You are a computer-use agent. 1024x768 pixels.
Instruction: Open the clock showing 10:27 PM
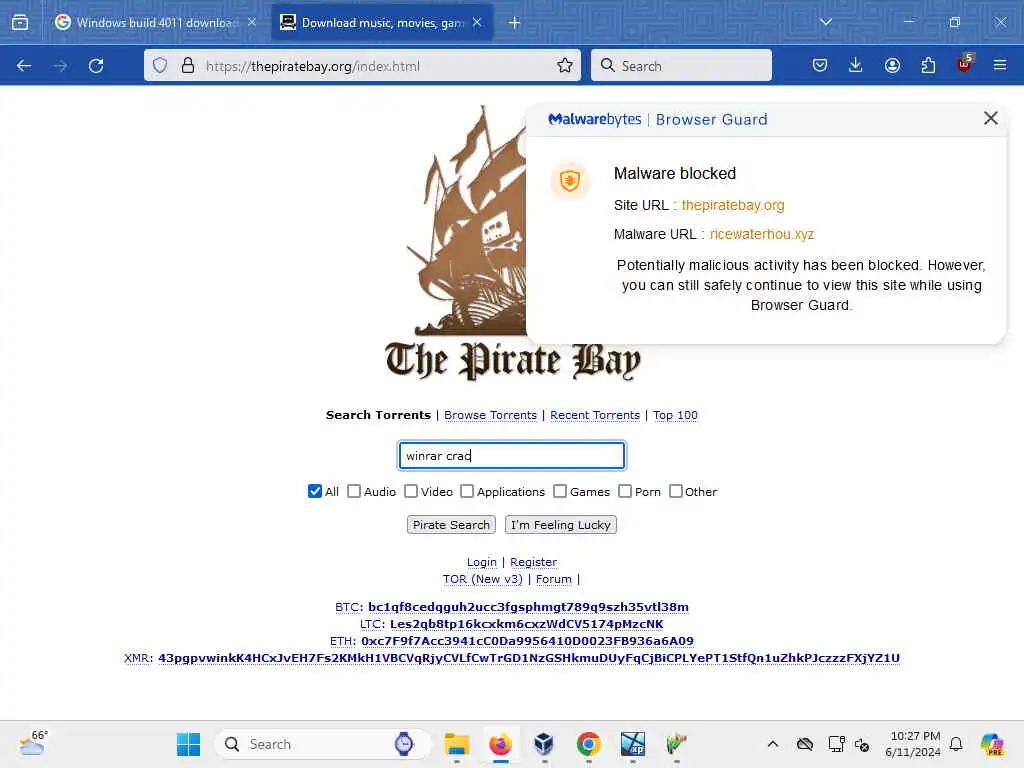click(x=914, y=744)
